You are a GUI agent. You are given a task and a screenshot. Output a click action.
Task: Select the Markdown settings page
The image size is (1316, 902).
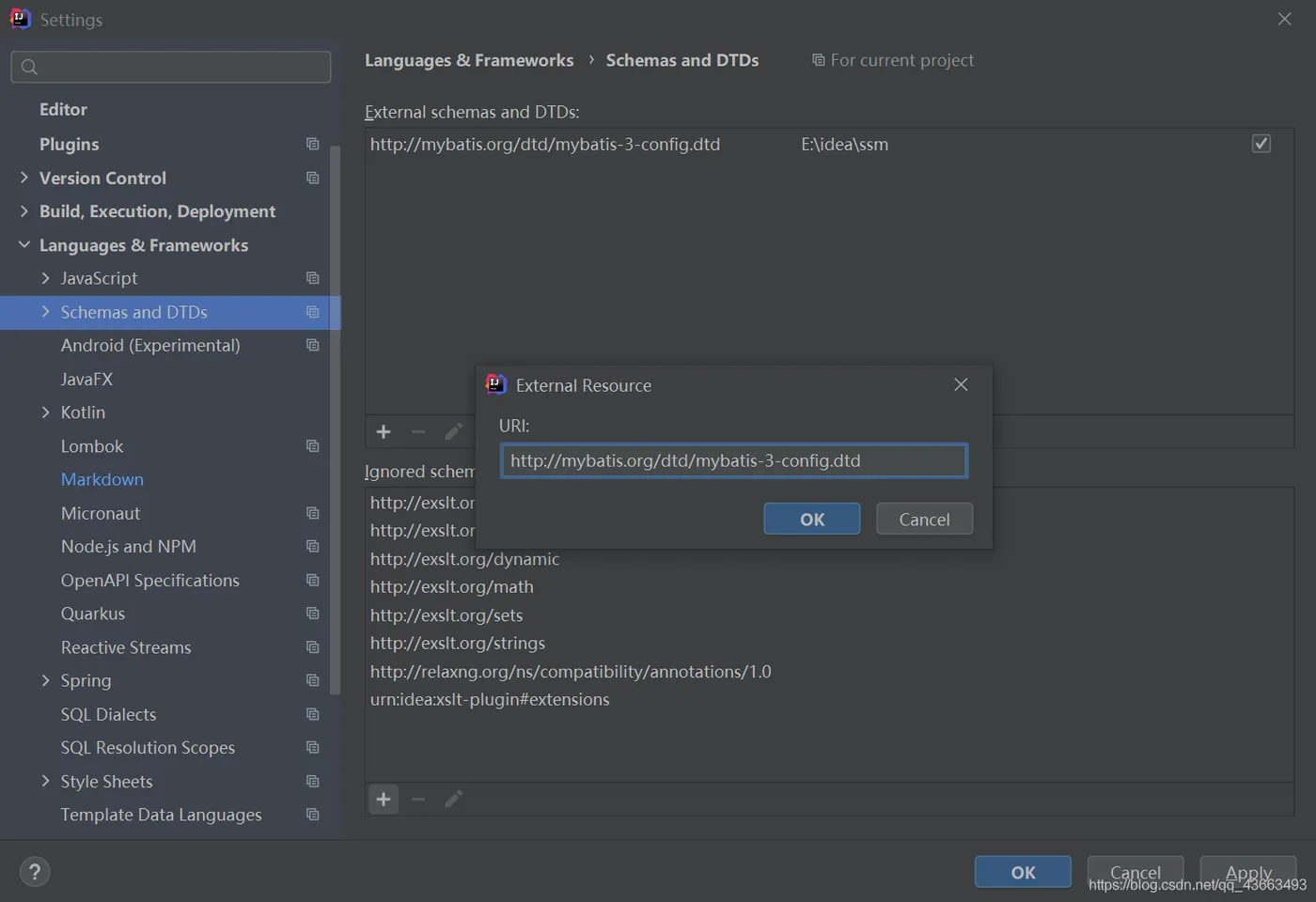102,479
